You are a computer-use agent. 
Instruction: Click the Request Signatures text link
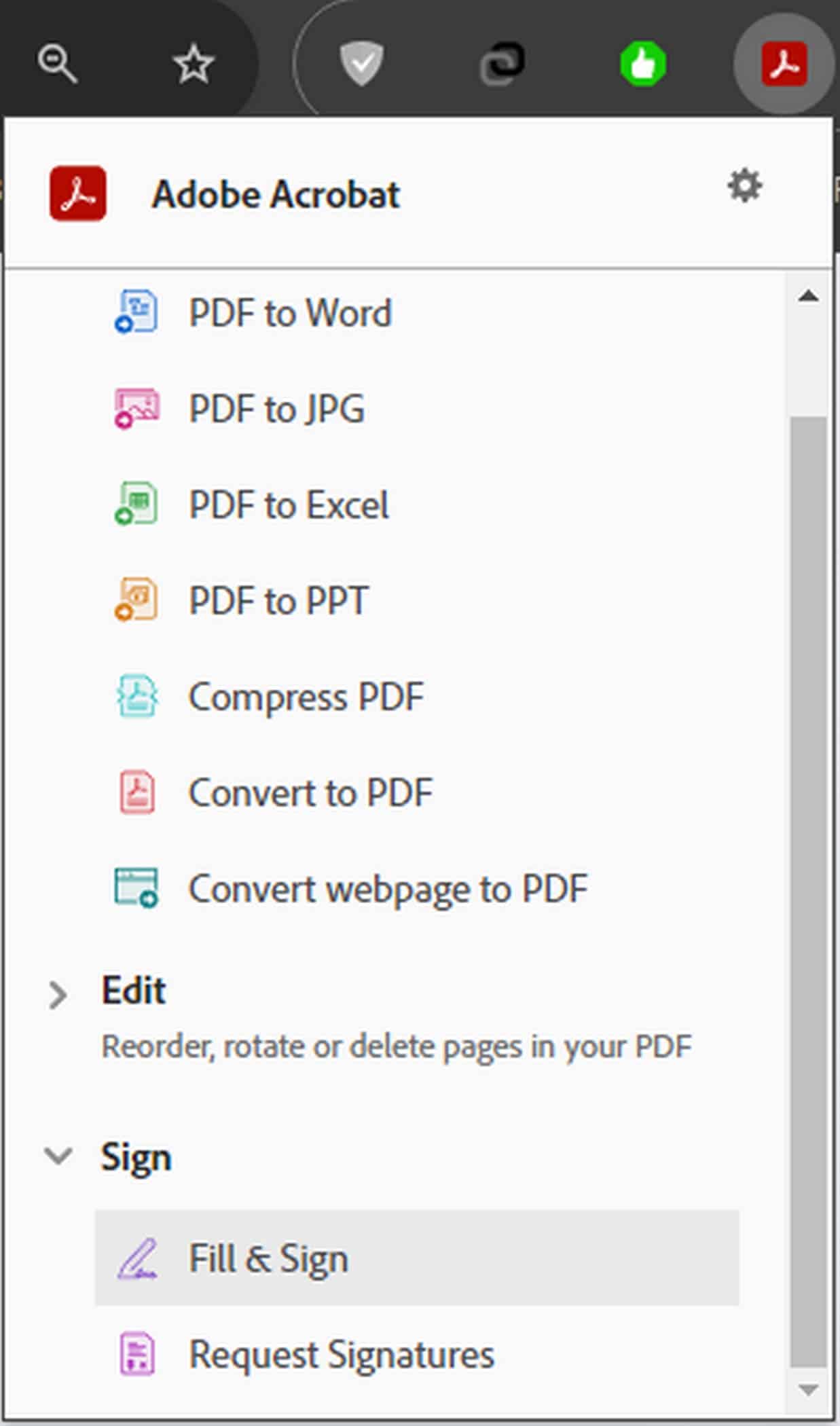(342, 1354)
